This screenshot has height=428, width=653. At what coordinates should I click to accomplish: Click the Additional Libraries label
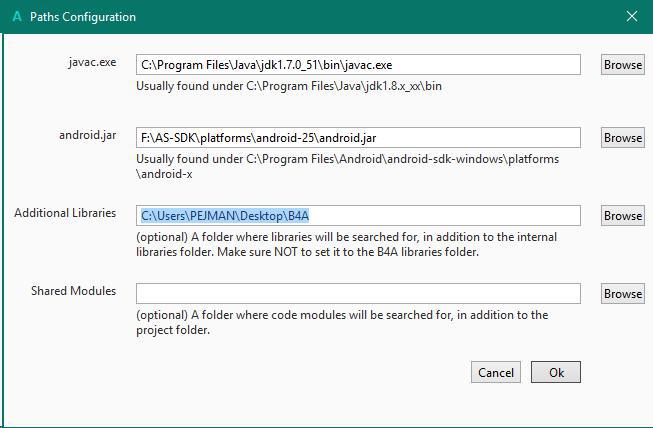pyautogui.click(x=65, y=213)
